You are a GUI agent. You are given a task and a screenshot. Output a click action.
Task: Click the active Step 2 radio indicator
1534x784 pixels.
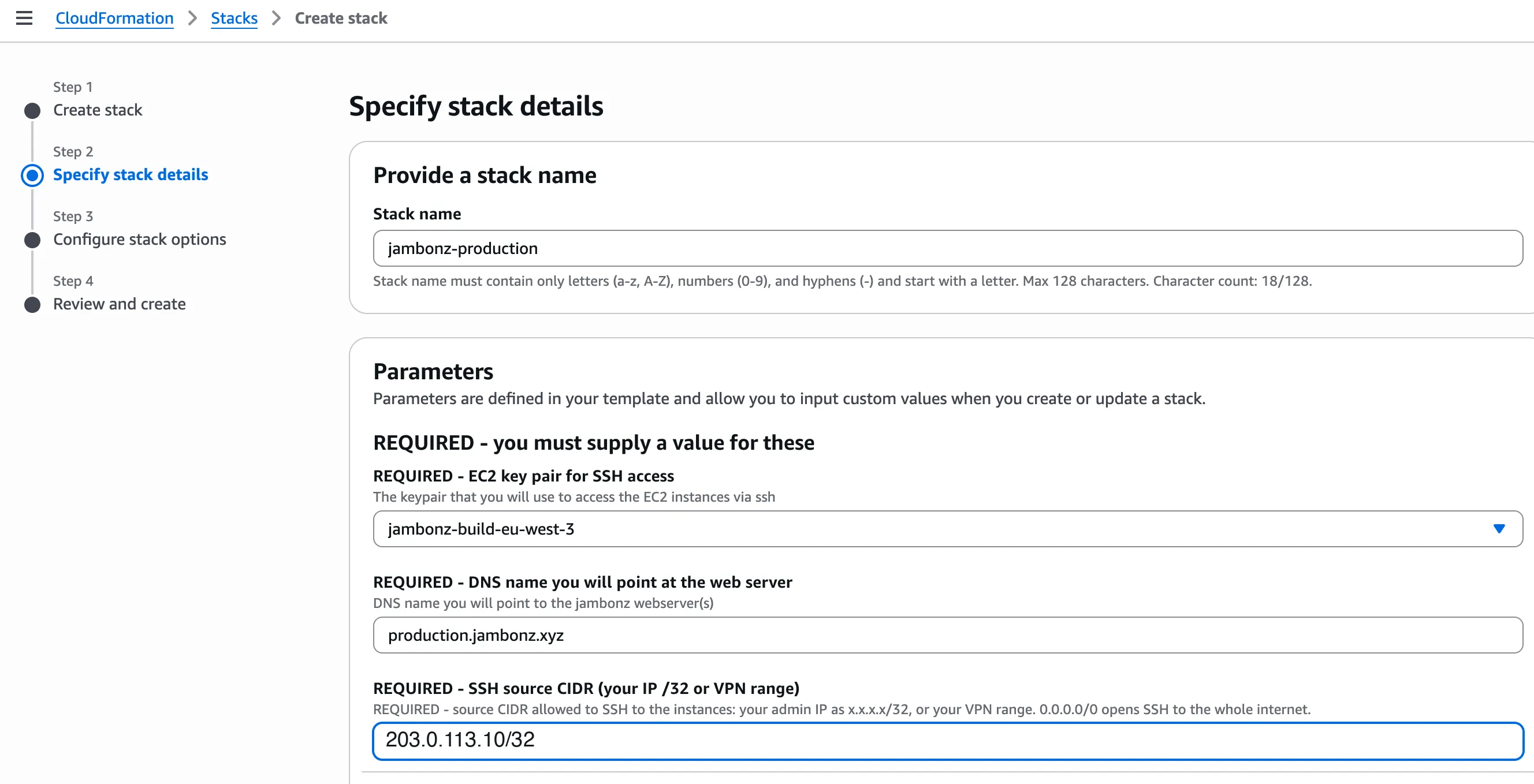[32, 176]
